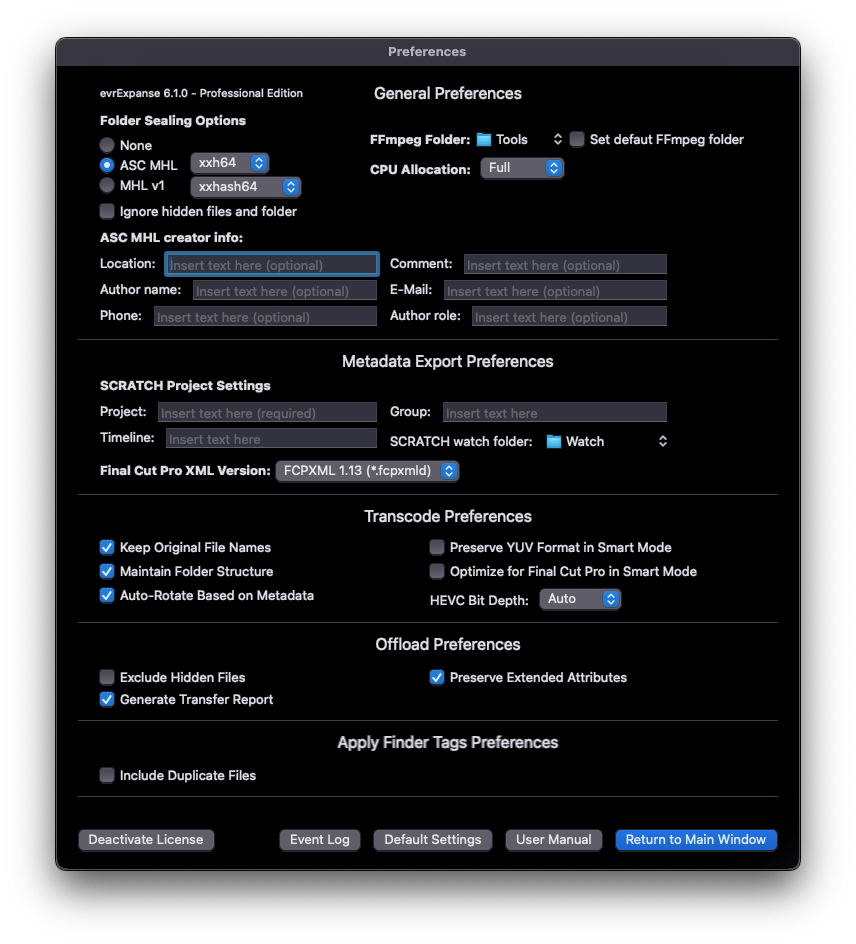Click the Tools folder icon for FFmpeg
The height and width of the screenshot is (944, 856).
(x=485, y=140)
